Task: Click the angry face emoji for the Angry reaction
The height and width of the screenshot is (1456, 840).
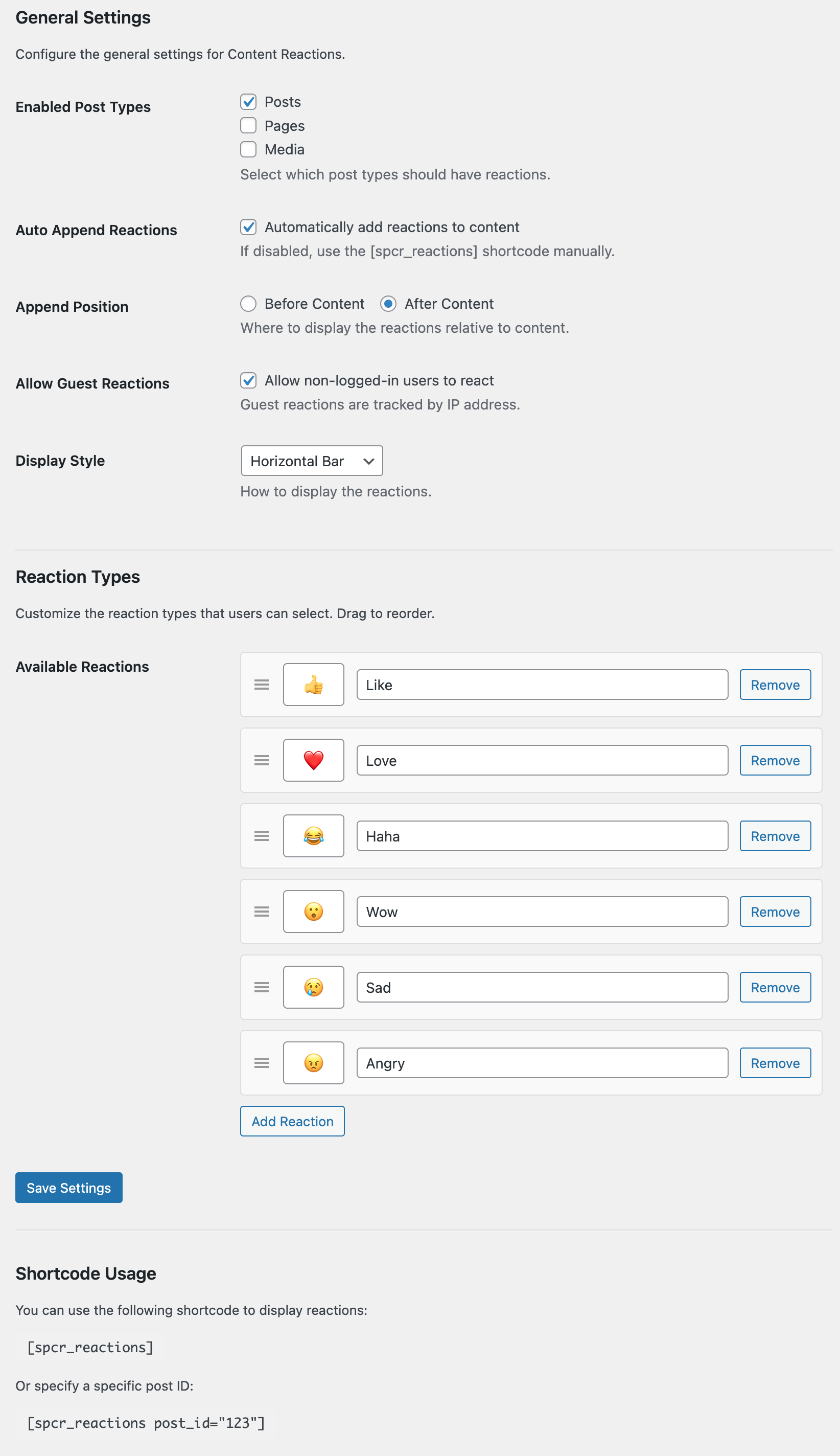Action: (313, 1062)
